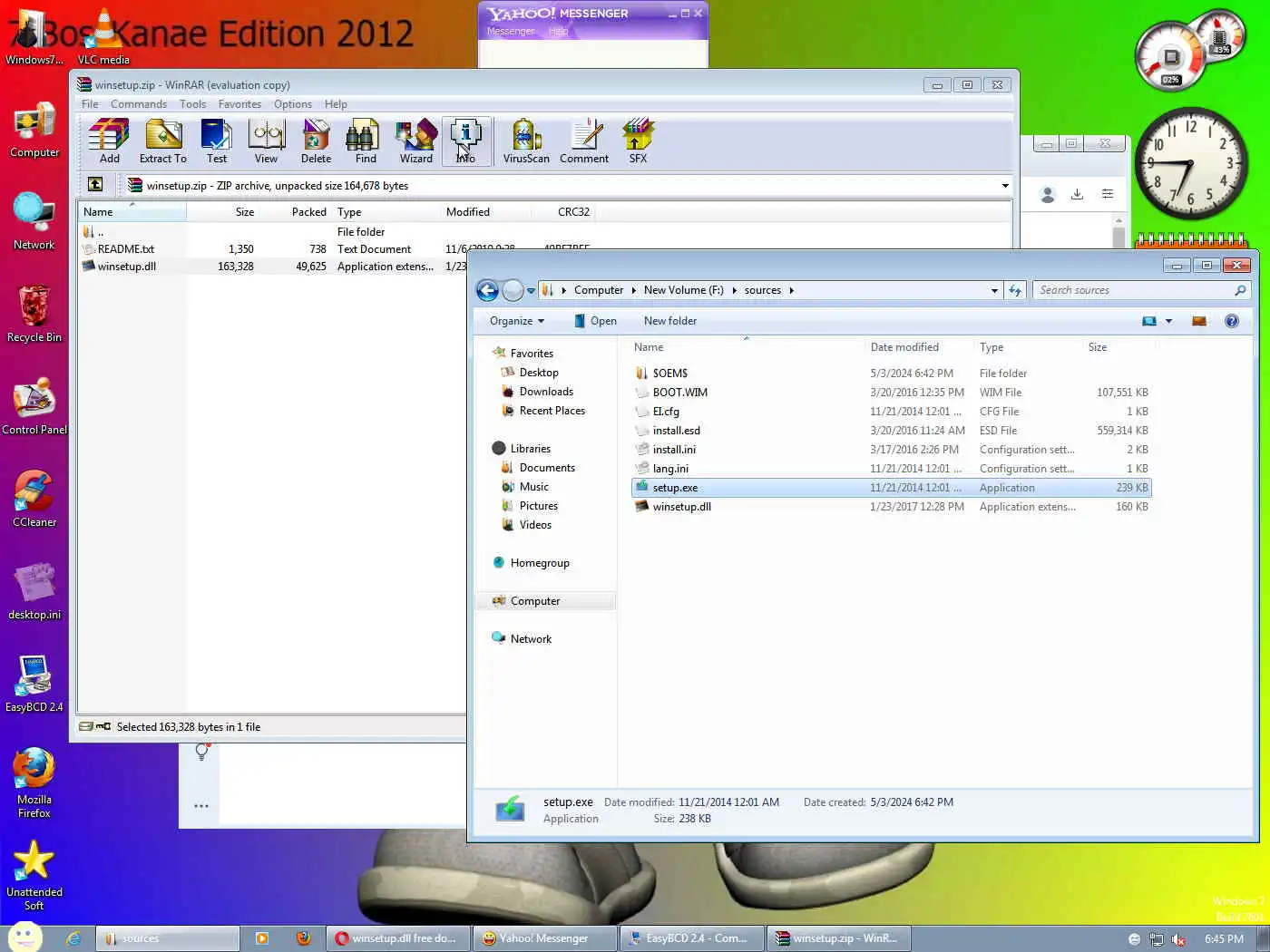Image resolution: width=1270 pixels, height=952 pixels.
Task: Go up one level in WinRAR
Action: coord(95,185)
